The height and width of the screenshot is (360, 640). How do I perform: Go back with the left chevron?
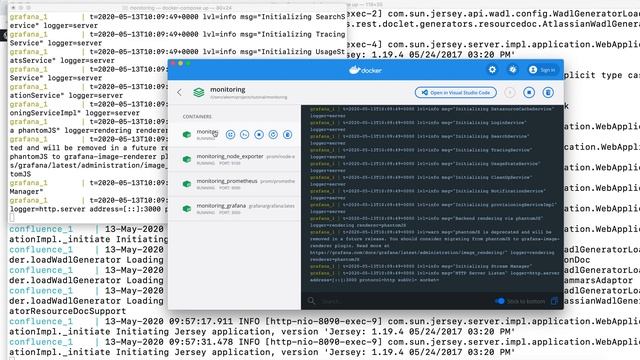click(x=180, y=92)
